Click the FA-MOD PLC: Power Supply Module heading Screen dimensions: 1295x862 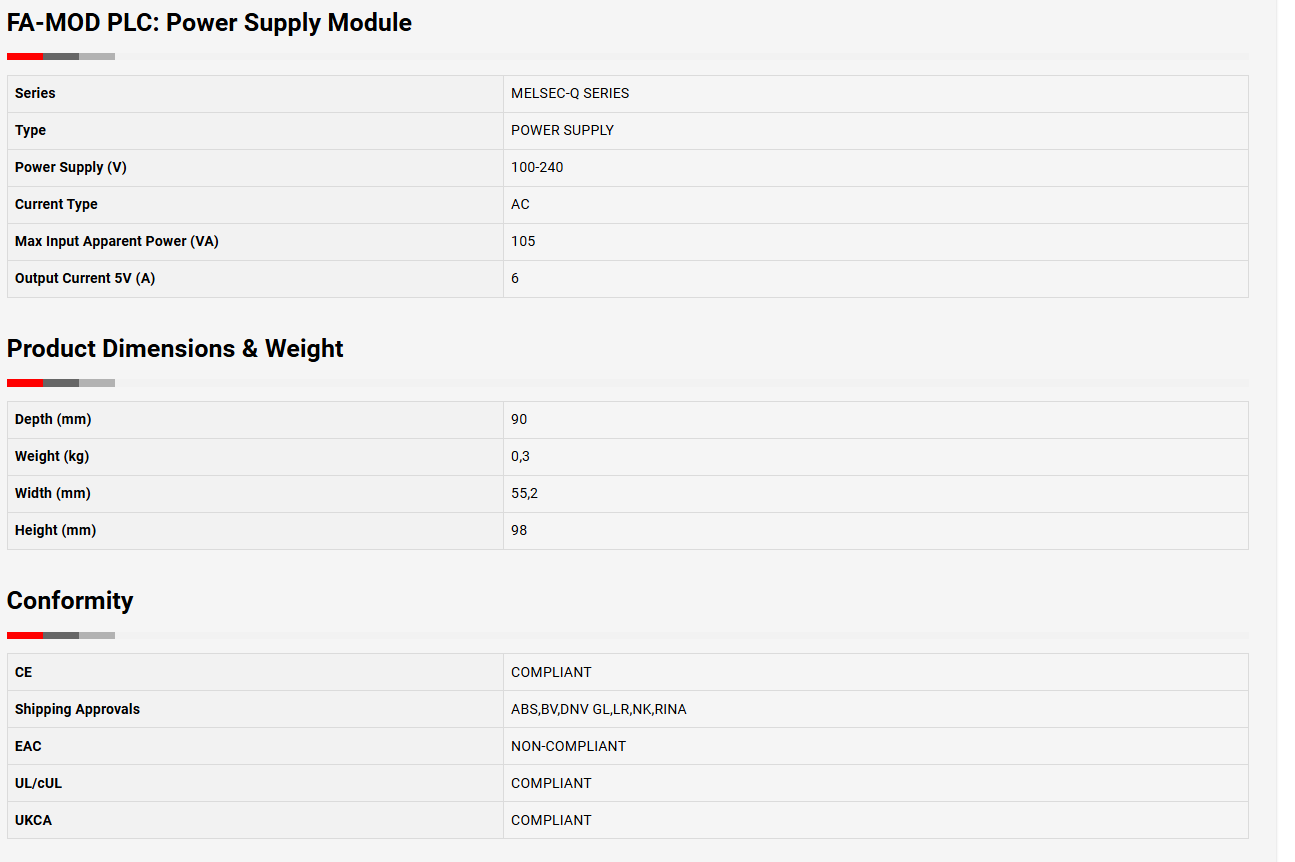click(209, 23)
